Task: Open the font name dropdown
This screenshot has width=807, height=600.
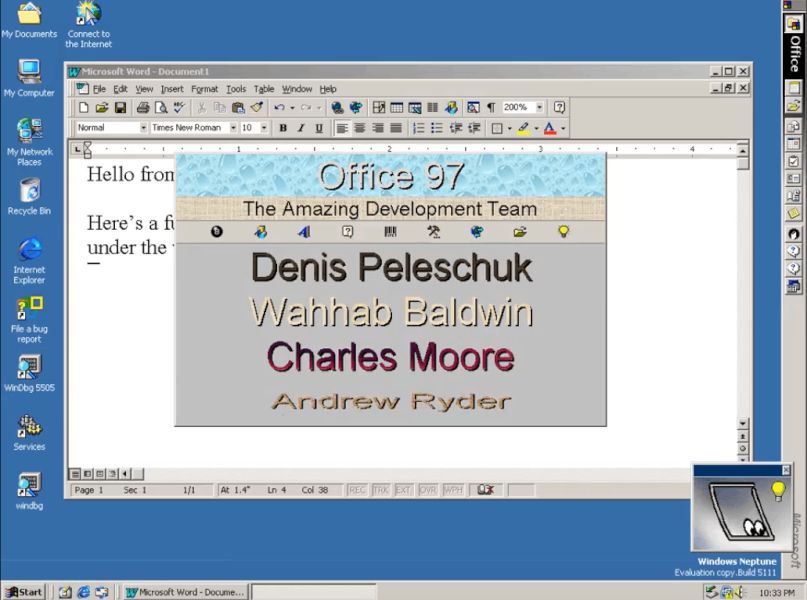Action: point(234,127)
